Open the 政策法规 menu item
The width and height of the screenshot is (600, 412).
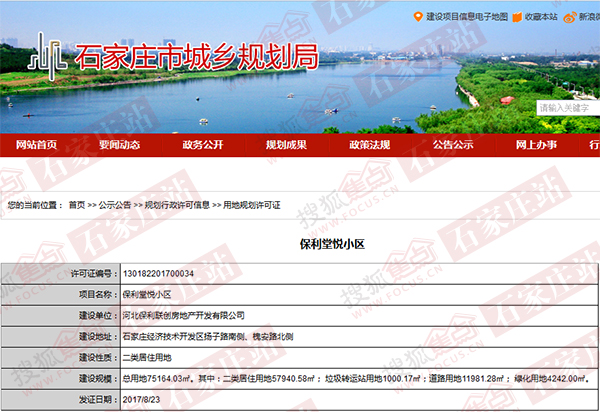pos(370,145)
